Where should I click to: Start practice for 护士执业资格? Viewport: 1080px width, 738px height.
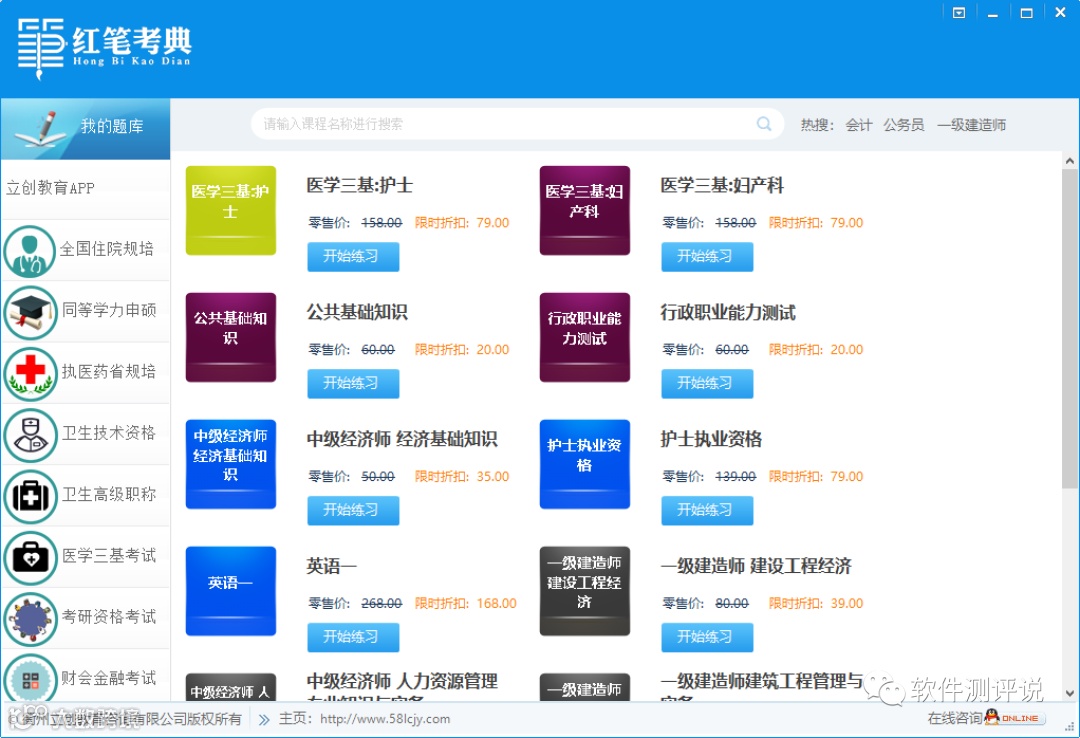(707, 510)
